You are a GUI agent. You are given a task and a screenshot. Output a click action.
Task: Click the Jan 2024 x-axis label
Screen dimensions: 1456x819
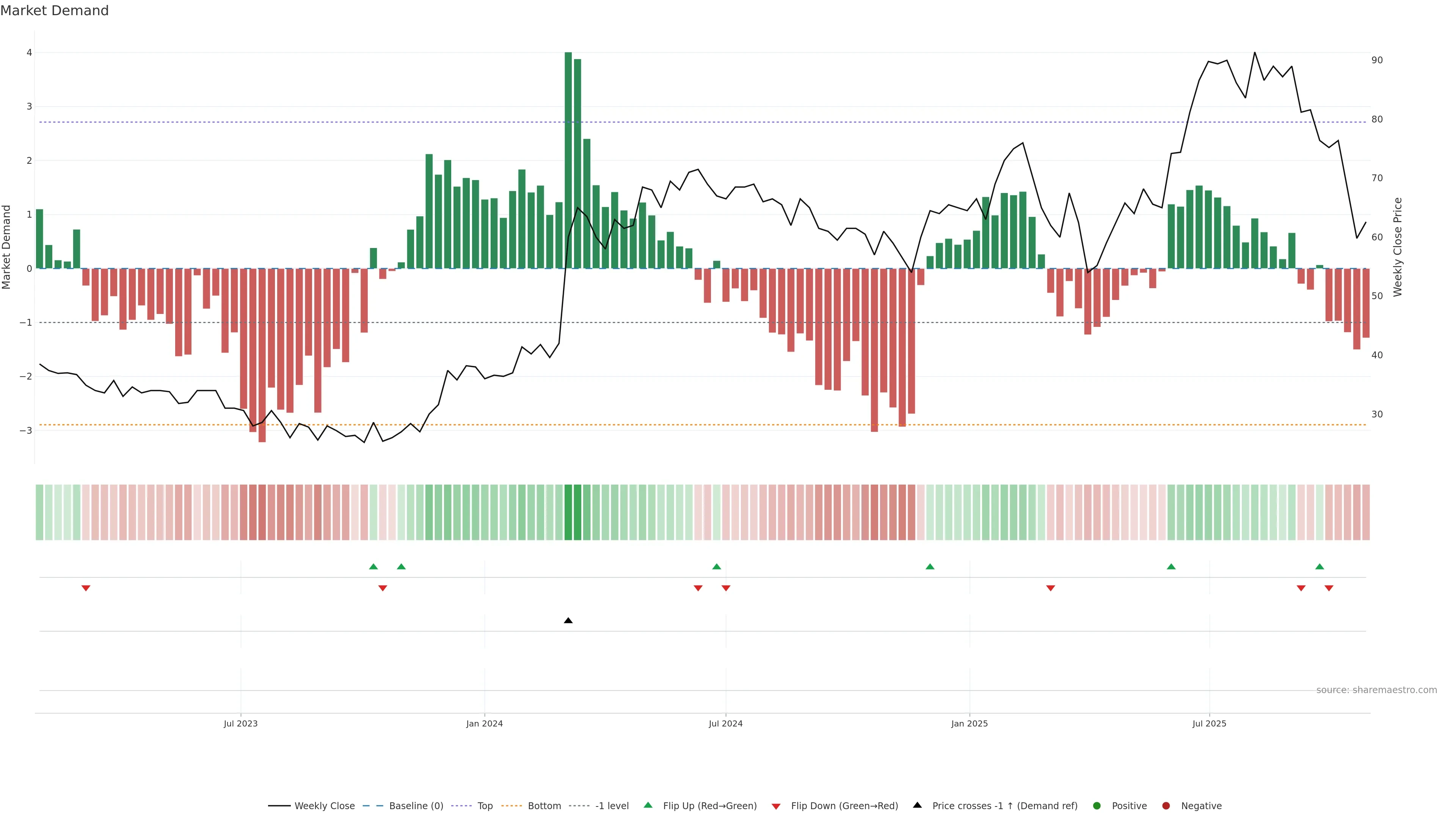tap(485, 723)
